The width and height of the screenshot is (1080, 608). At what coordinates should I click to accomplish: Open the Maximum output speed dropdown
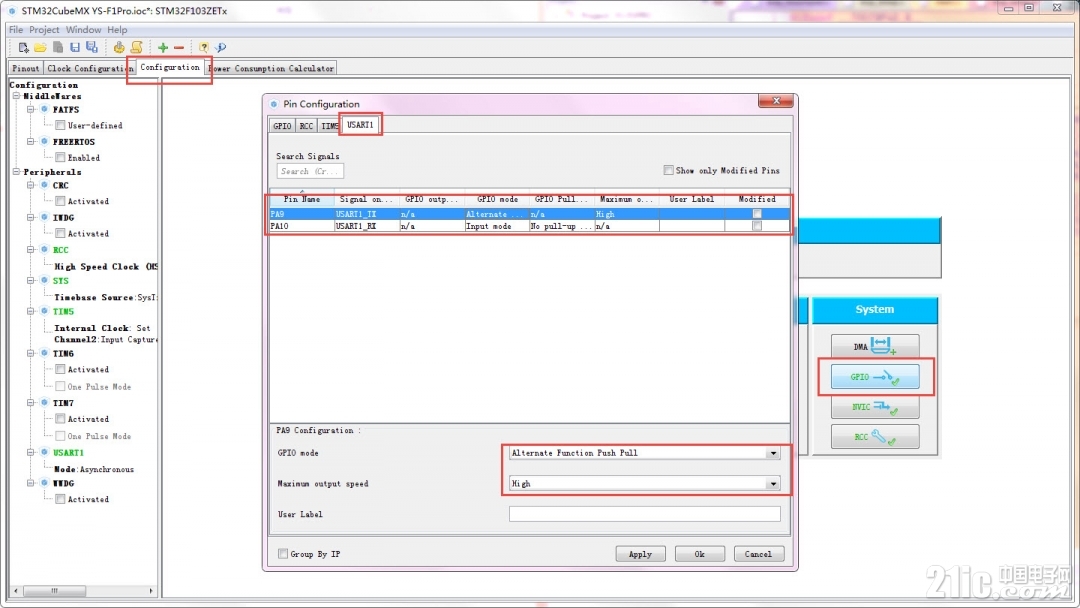773,483
